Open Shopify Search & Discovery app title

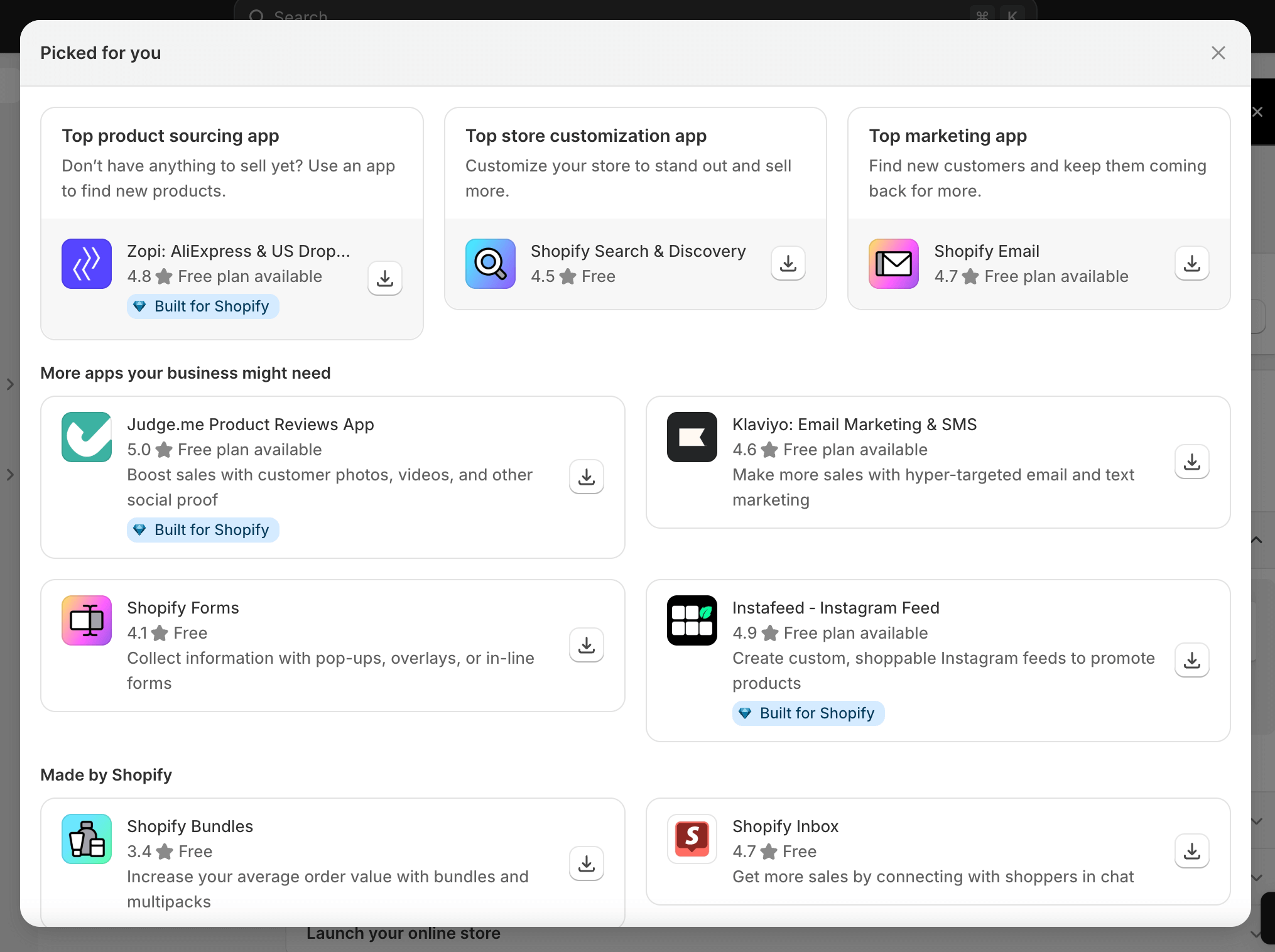638,251
